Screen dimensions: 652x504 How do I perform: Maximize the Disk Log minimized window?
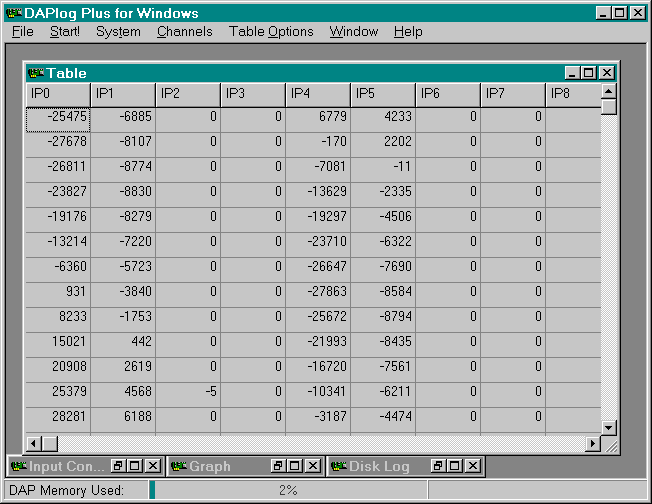click(x=454, y=466)
